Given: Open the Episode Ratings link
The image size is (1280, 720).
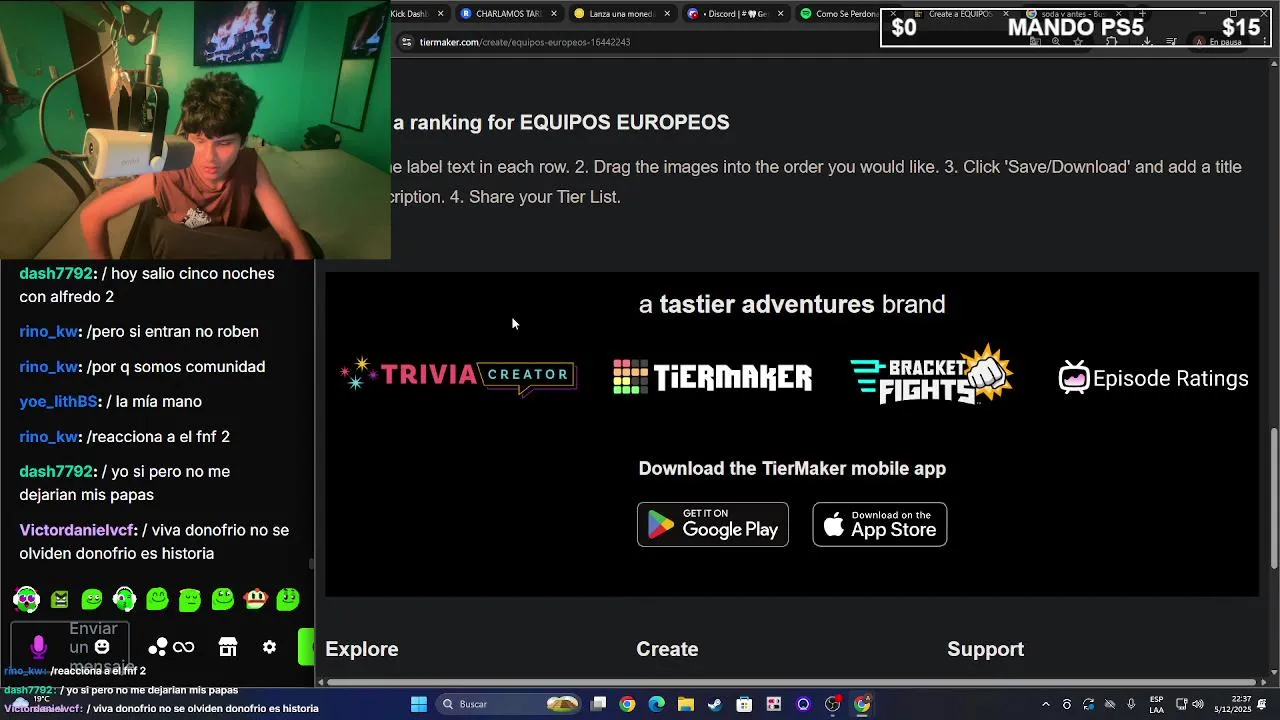Looking at the screenshot, I should (x=1153, y=378).
